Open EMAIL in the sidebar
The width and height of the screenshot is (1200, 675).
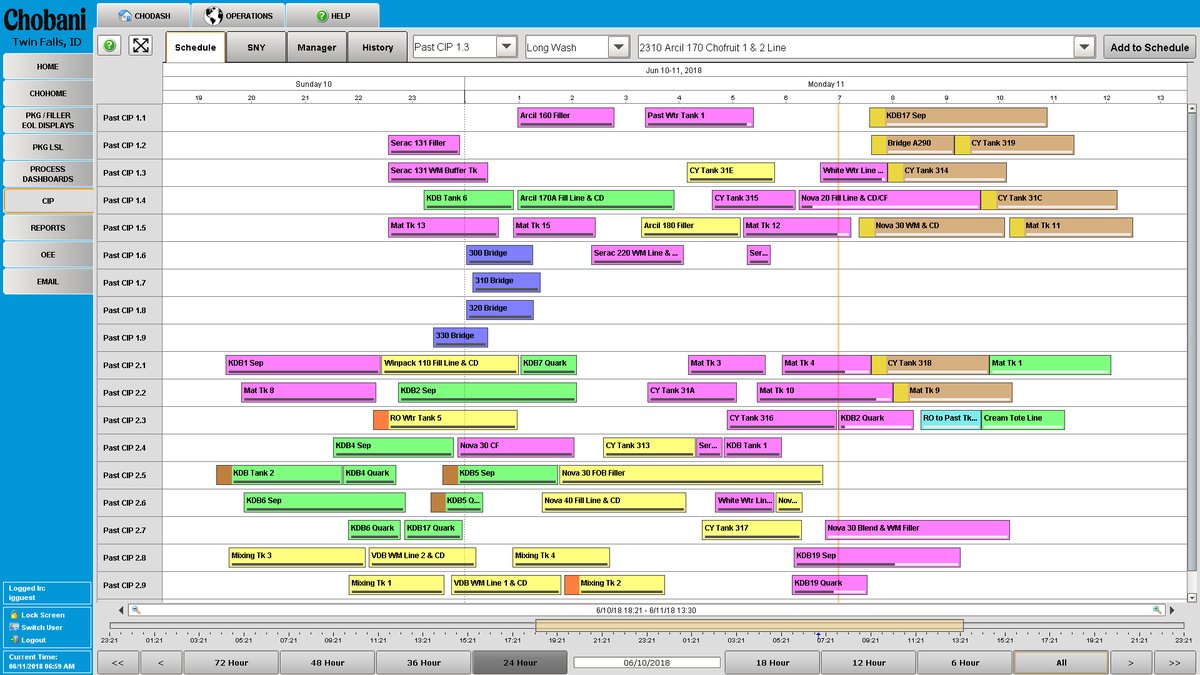[x=48, y=281]
